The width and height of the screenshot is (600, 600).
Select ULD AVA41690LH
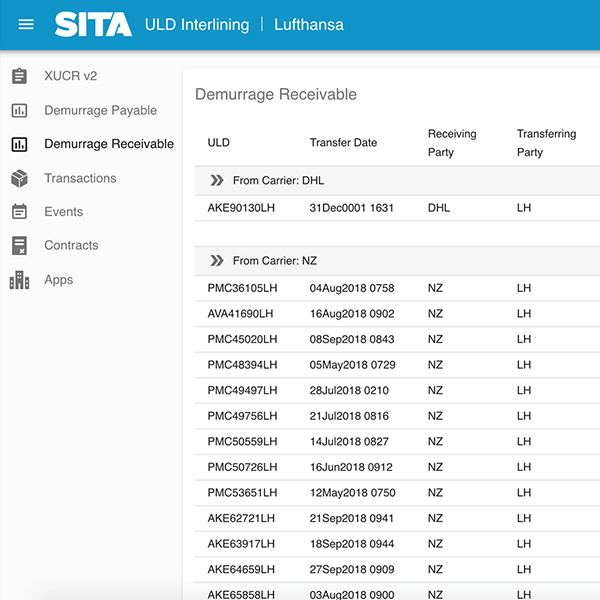pos(240,313)
